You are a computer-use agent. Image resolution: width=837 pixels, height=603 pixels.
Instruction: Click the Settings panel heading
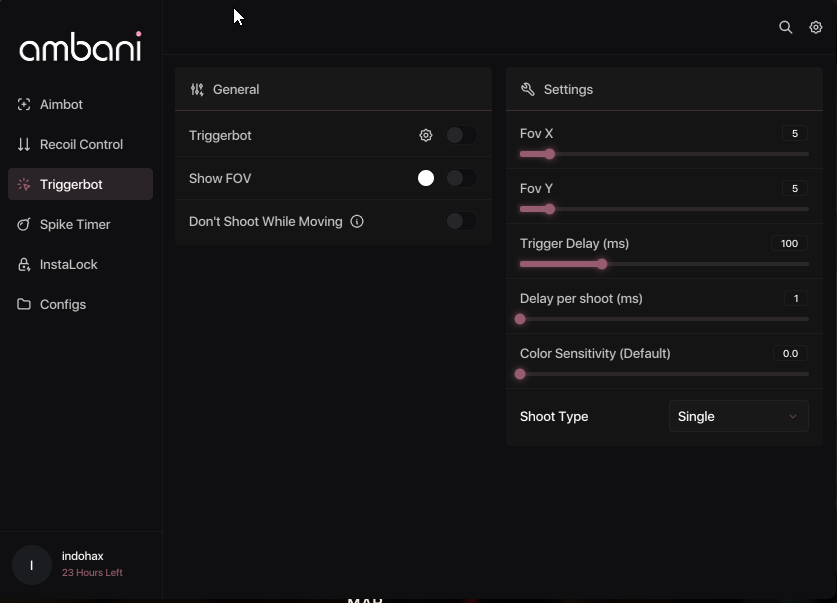568,90
